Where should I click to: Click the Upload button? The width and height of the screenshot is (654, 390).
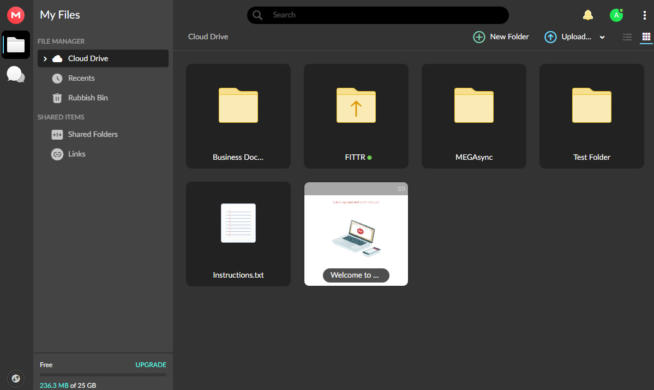[568, 37]
